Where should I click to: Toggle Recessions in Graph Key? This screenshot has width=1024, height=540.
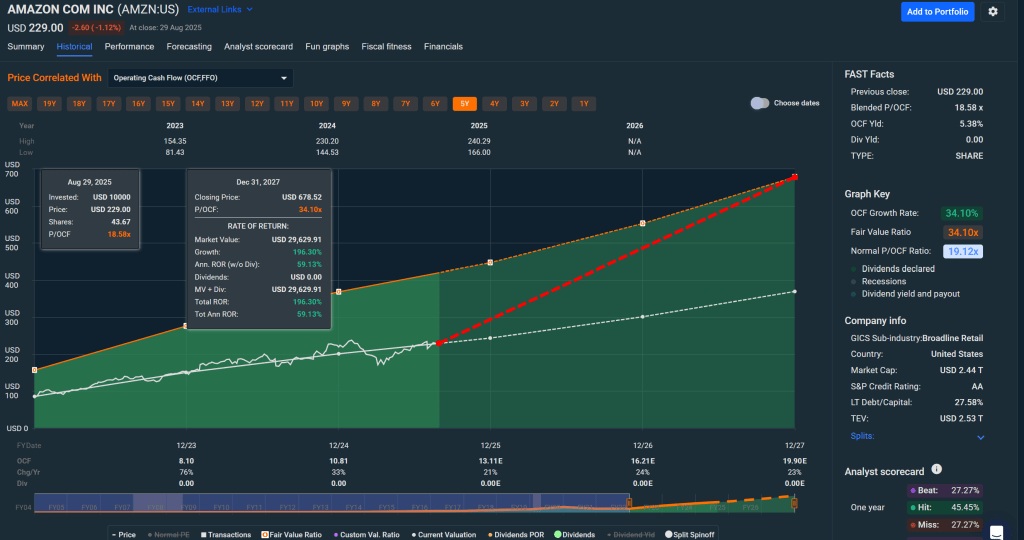(883, 282)
